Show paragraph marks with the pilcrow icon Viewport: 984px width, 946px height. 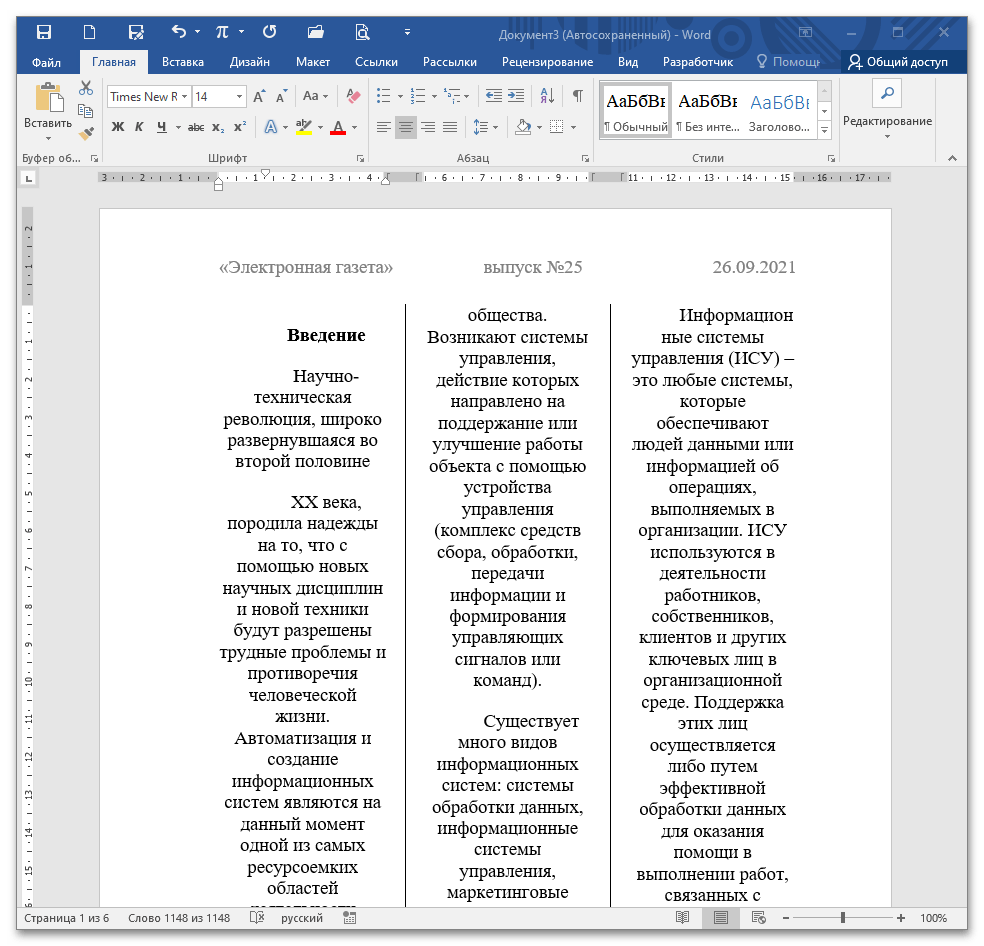coord(577,97)
